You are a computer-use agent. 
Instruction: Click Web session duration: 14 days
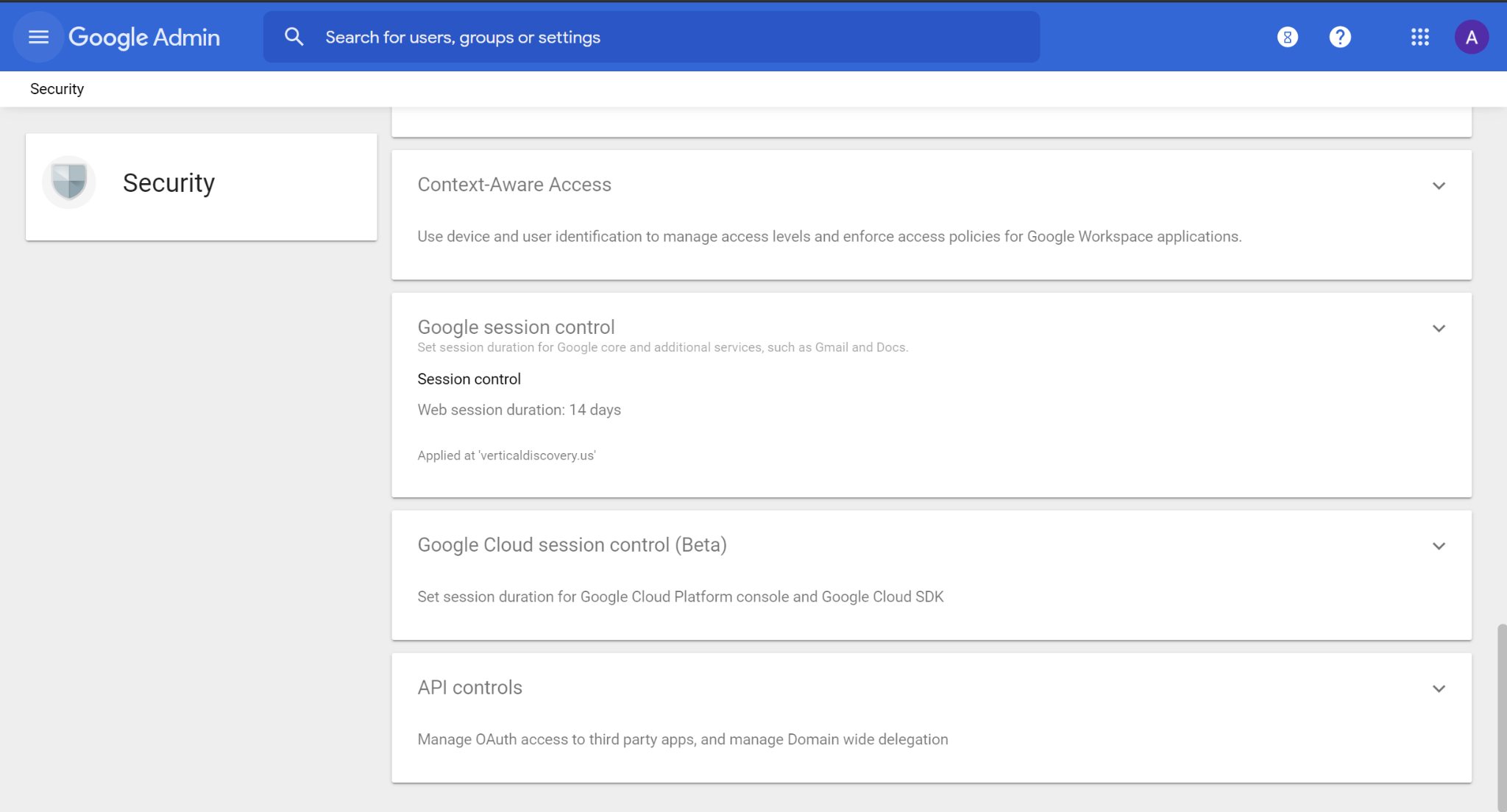(519, 410)
